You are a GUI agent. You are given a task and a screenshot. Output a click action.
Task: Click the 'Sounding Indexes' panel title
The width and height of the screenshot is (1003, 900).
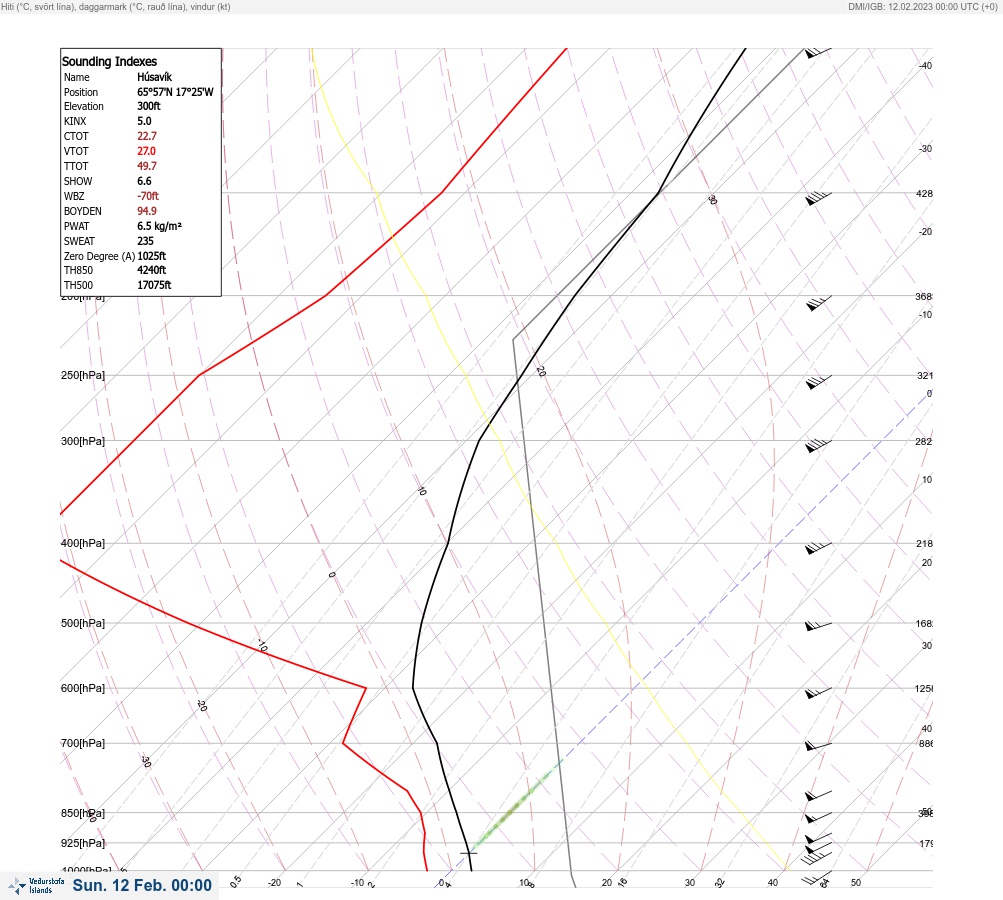[109, 61]
